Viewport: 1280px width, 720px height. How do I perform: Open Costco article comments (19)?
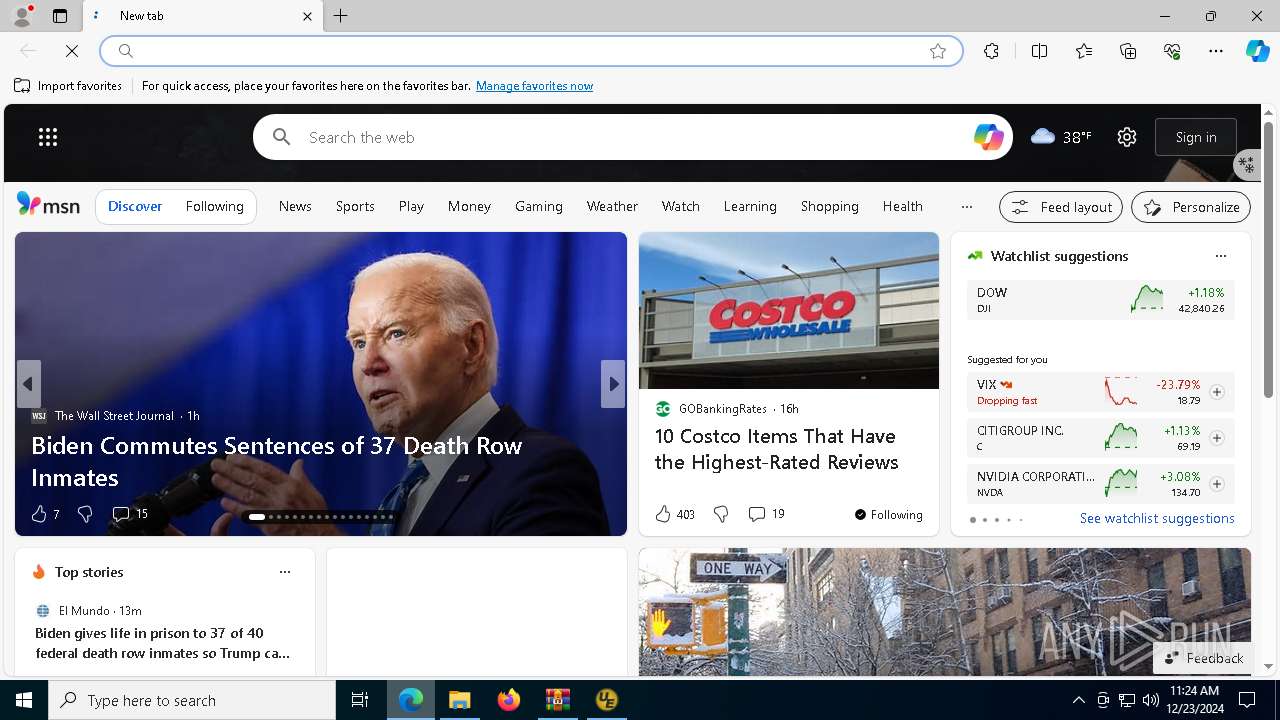767,514
